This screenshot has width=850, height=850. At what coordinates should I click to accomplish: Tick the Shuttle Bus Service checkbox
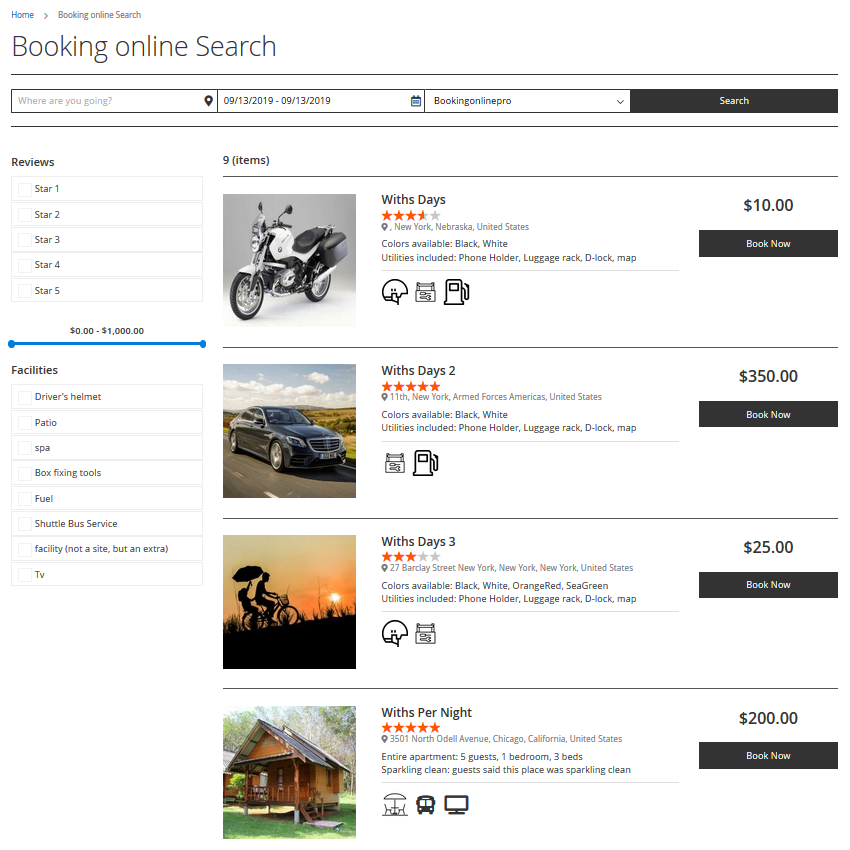pos(24,524)
